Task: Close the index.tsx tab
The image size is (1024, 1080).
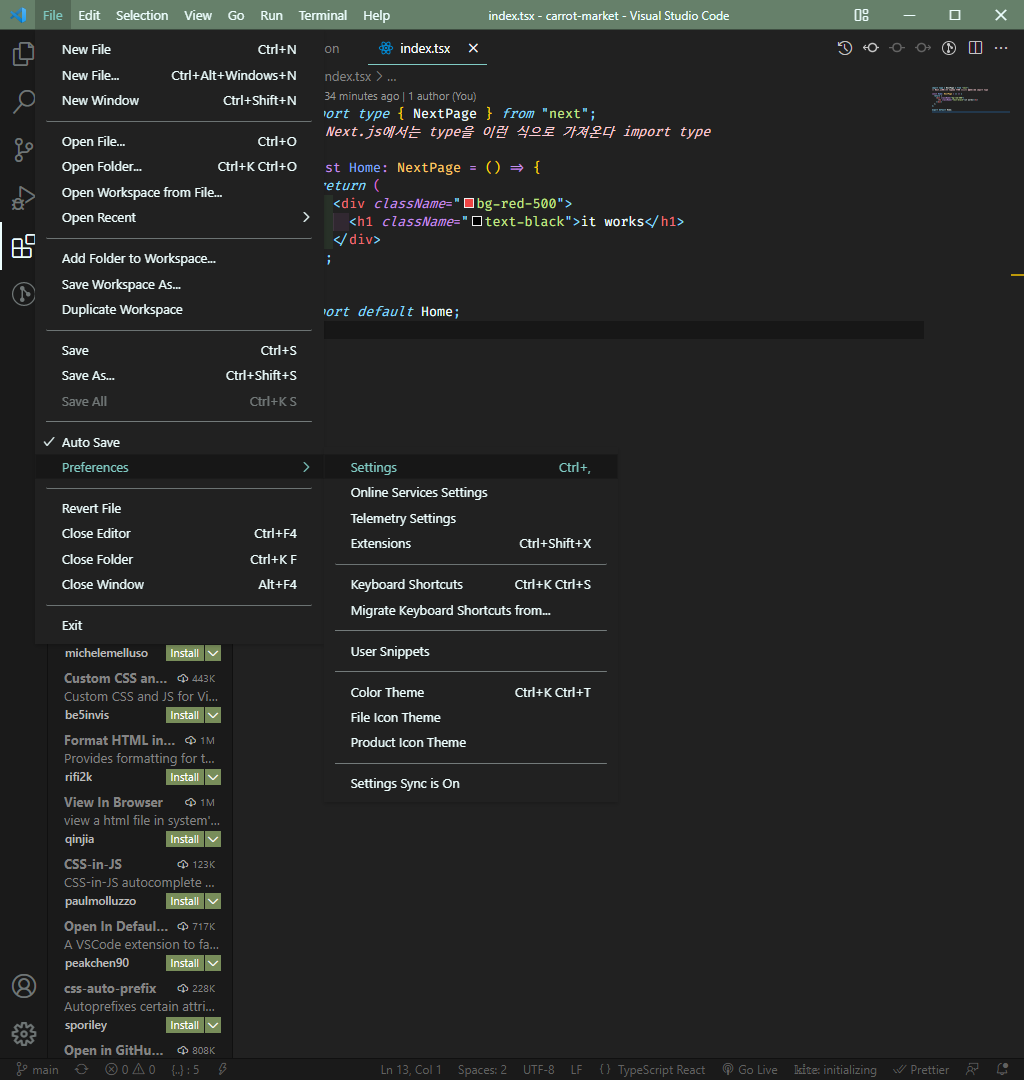Action: point(473,48)
